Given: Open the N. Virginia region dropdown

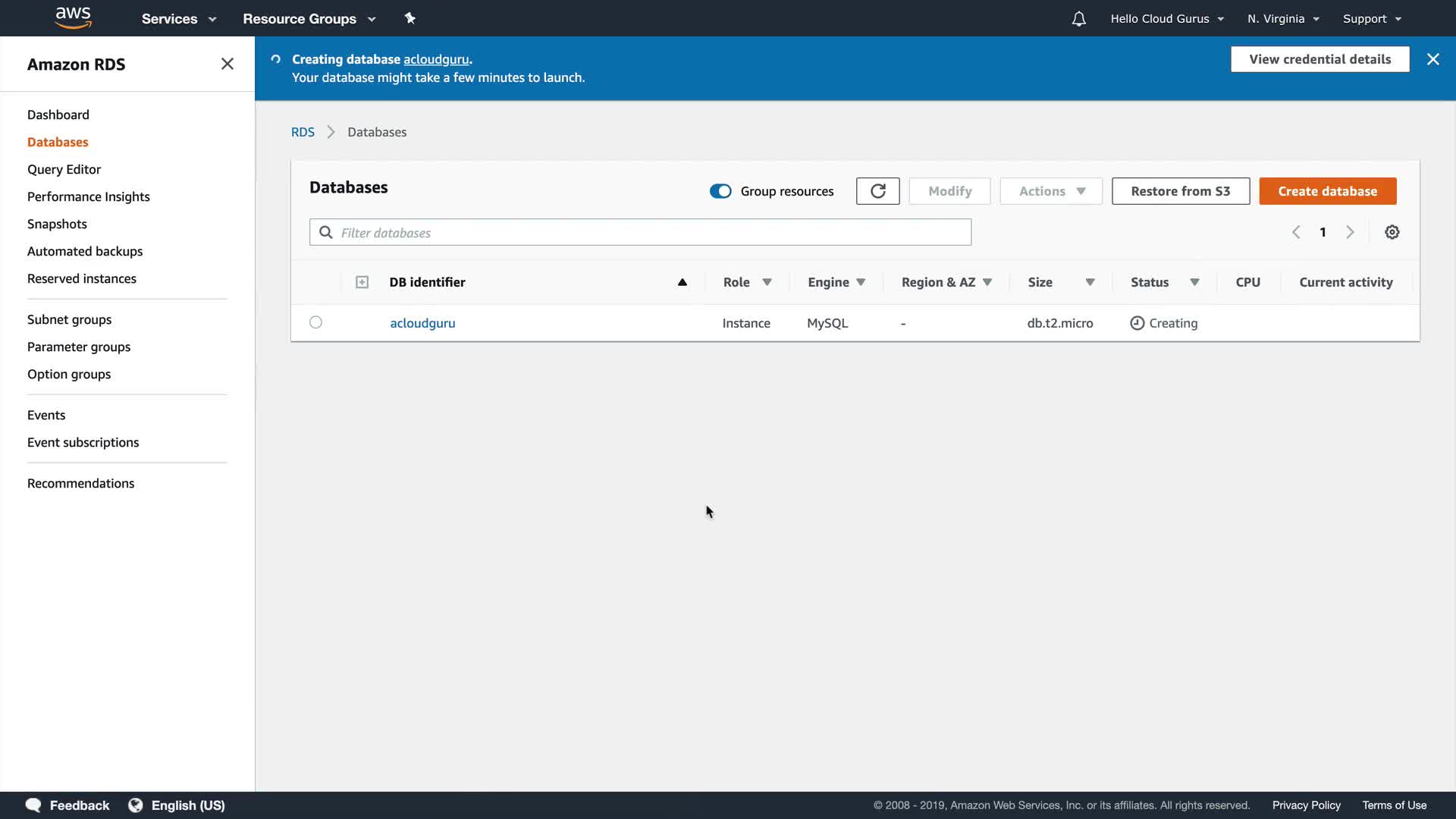Looking at the screenshot, I should pyautogui.click(x=1282, y=18).
